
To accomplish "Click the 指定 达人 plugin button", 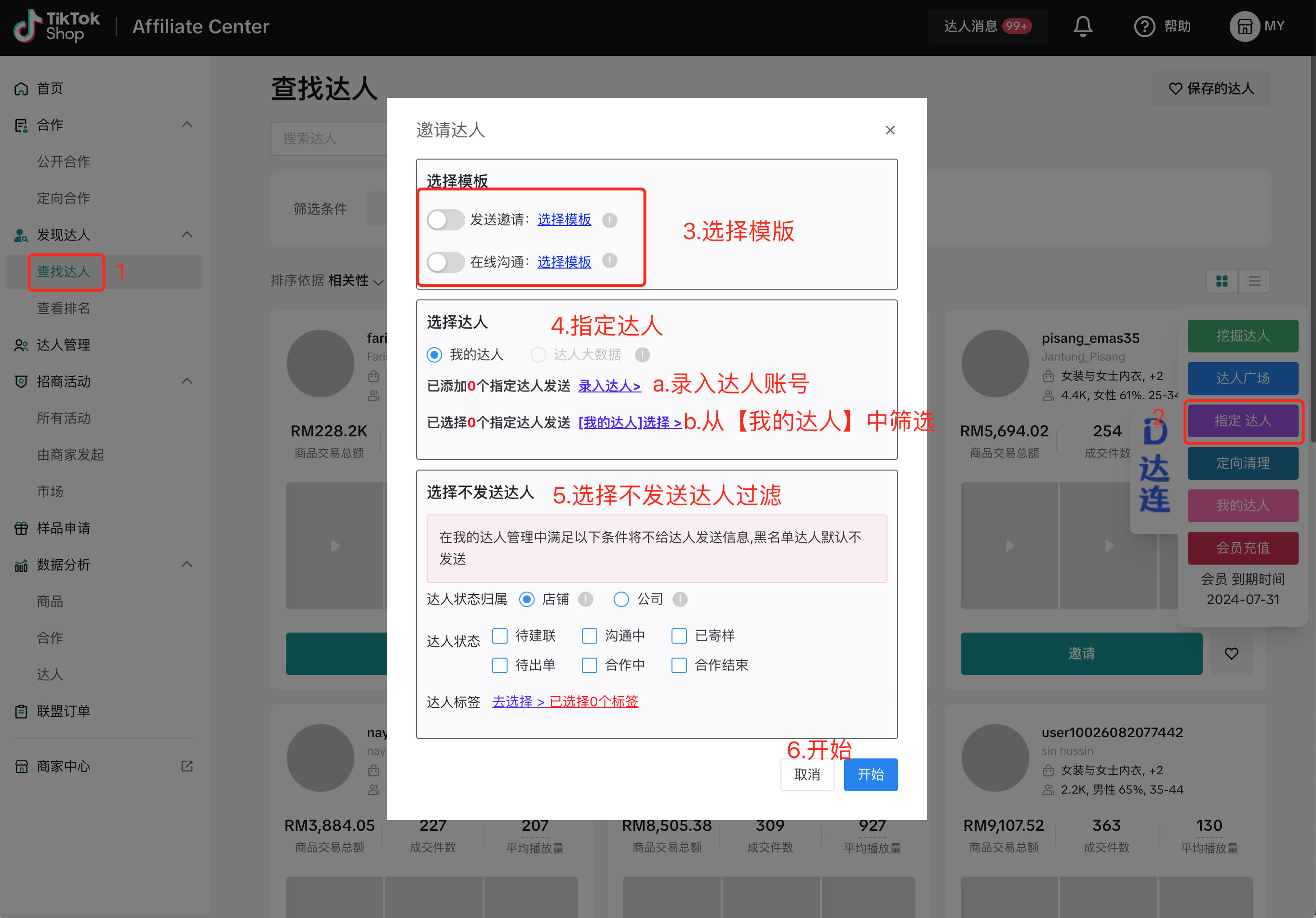I will click(x=1243, y=420).
